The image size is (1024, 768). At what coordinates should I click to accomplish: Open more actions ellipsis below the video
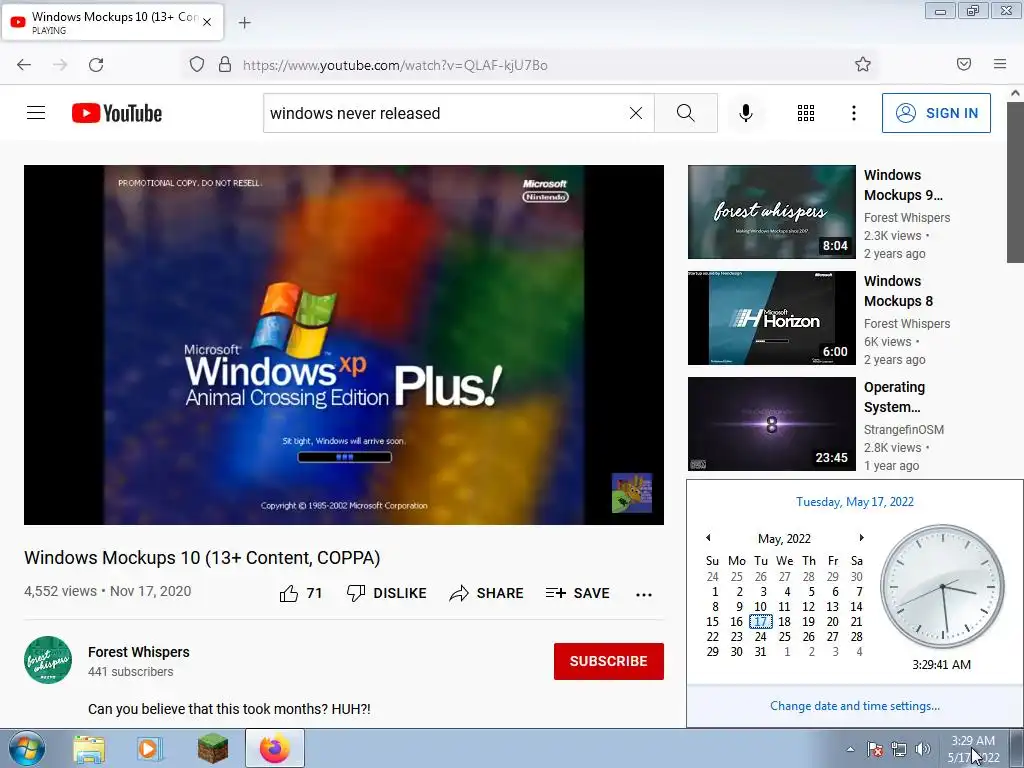click(644, 594)
